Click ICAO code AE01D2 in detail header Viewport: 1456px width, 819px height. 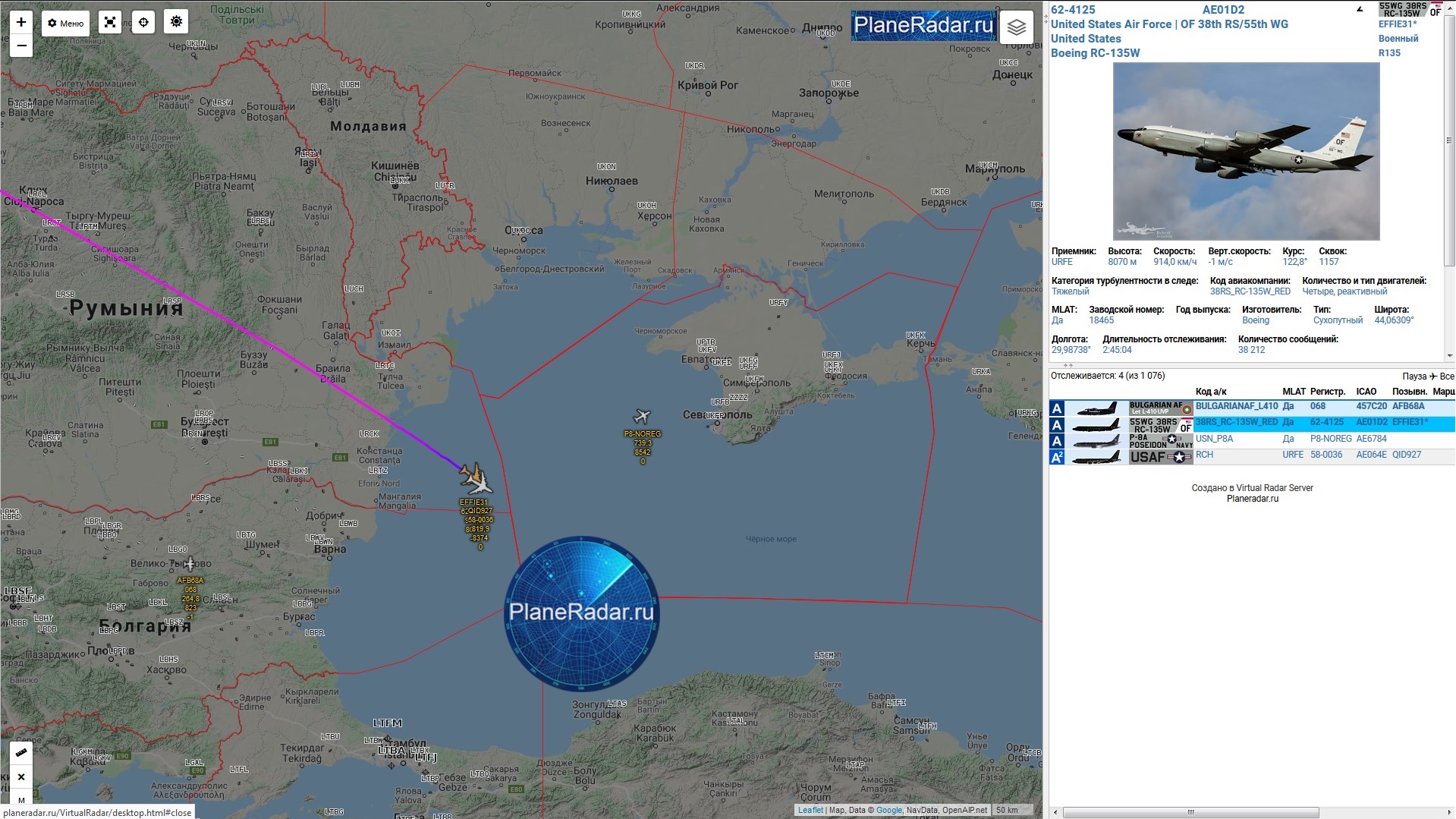1223,10
